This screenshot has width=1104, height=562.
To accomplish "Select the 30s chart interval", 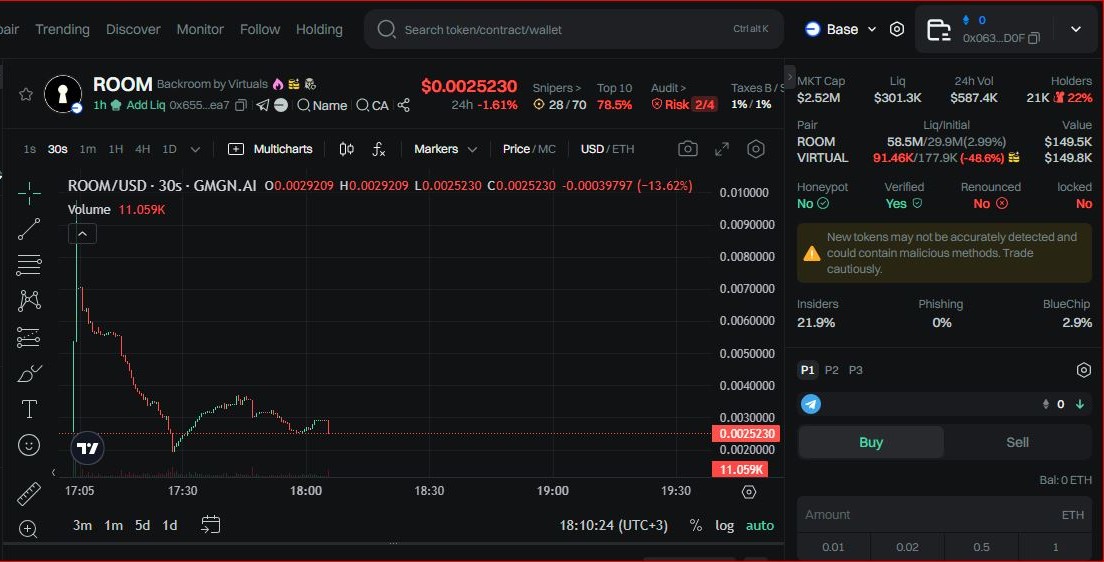I will point(58,149).
